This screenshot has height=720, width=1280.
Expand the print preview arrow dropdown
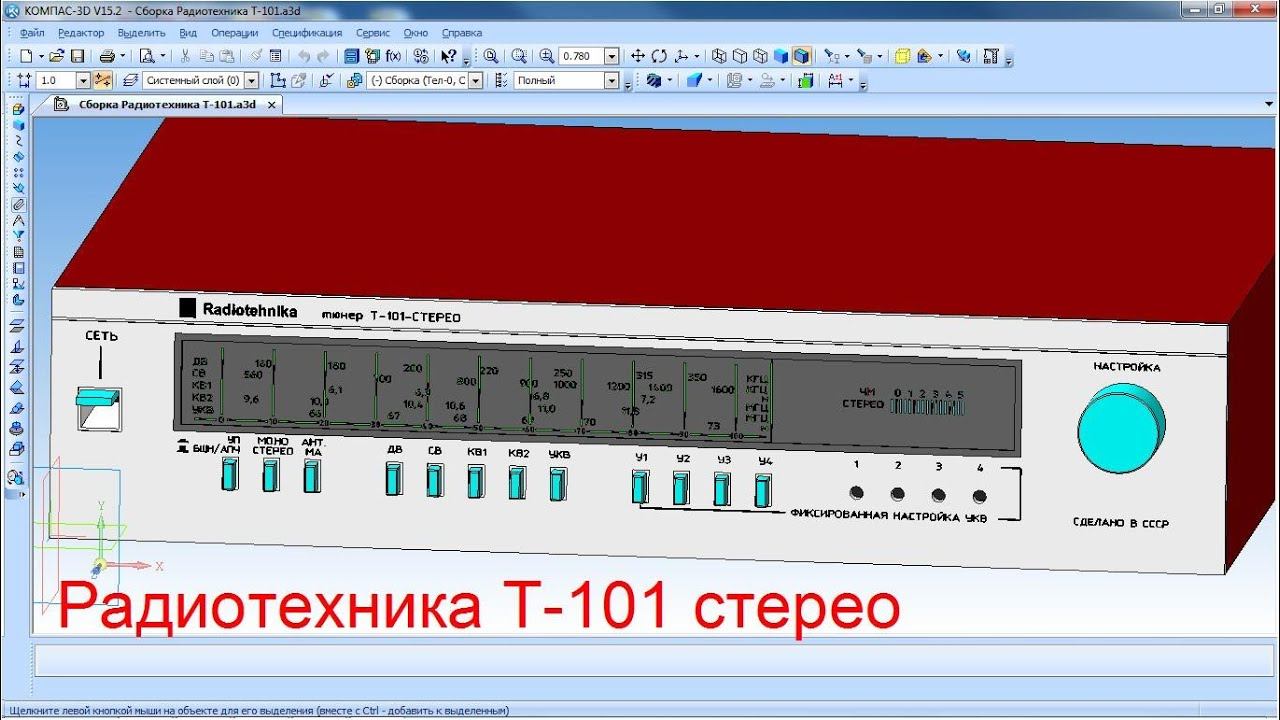point(164,56)
